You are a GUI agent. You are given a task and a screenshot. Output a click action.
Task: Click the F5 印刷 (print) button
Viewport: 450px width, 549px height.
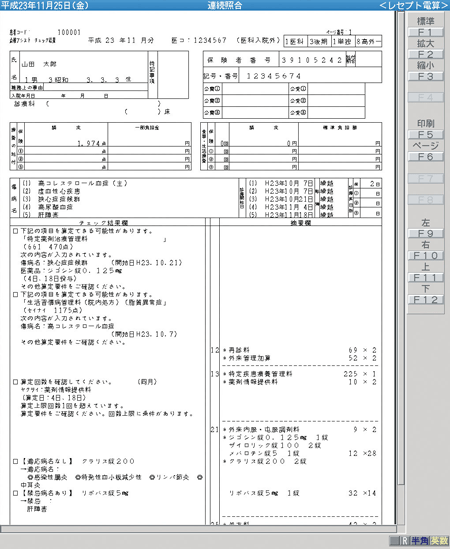(425, 134)
